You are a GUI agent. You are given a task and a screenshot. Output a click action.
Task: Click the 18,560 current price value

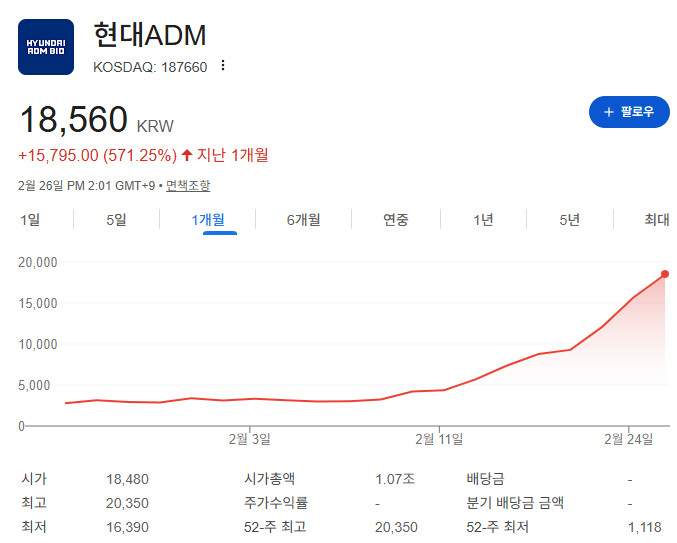pos(73,120)
